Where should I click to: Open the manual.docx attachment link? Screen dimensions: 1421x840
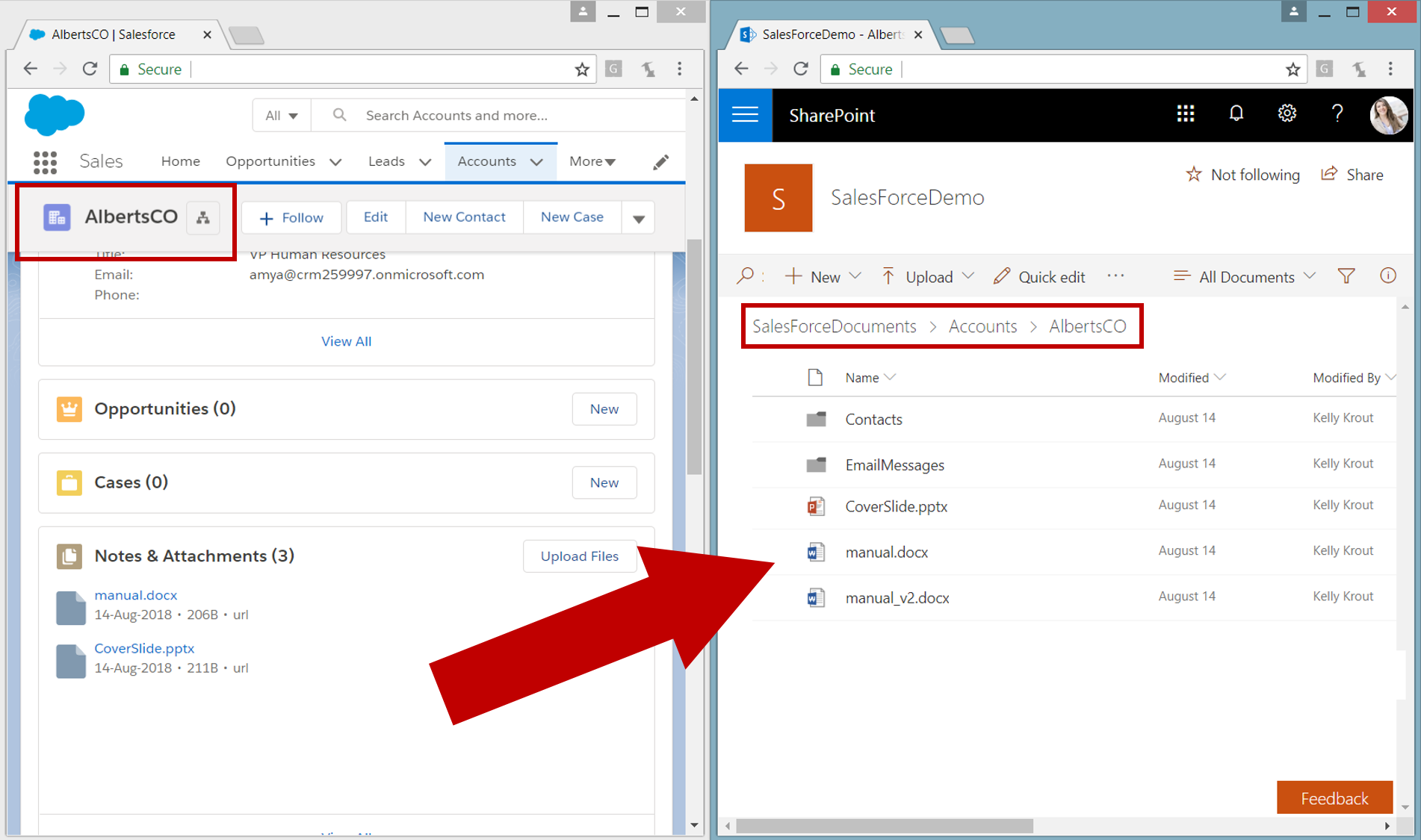(x=135, y=594)
